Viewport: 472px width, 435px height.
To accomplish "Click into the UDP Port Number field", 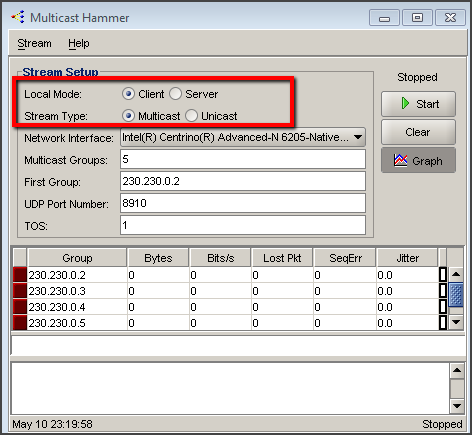I will tap(243, 203).
